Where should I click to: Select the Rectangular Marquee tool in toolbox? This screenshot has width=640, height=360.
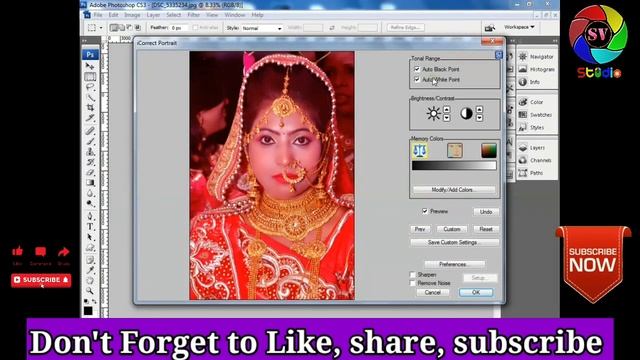pos(90,77)
